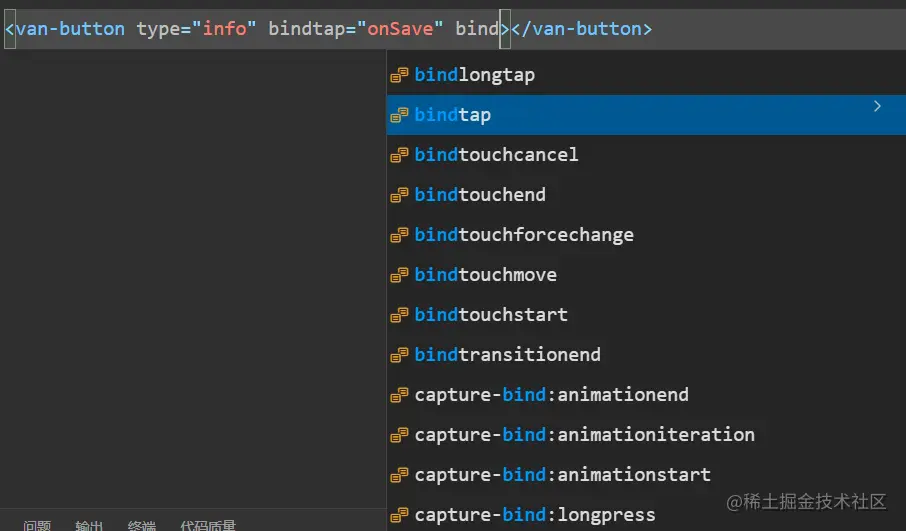Click the event icon beside bindtouchmove

pos(399,275)
